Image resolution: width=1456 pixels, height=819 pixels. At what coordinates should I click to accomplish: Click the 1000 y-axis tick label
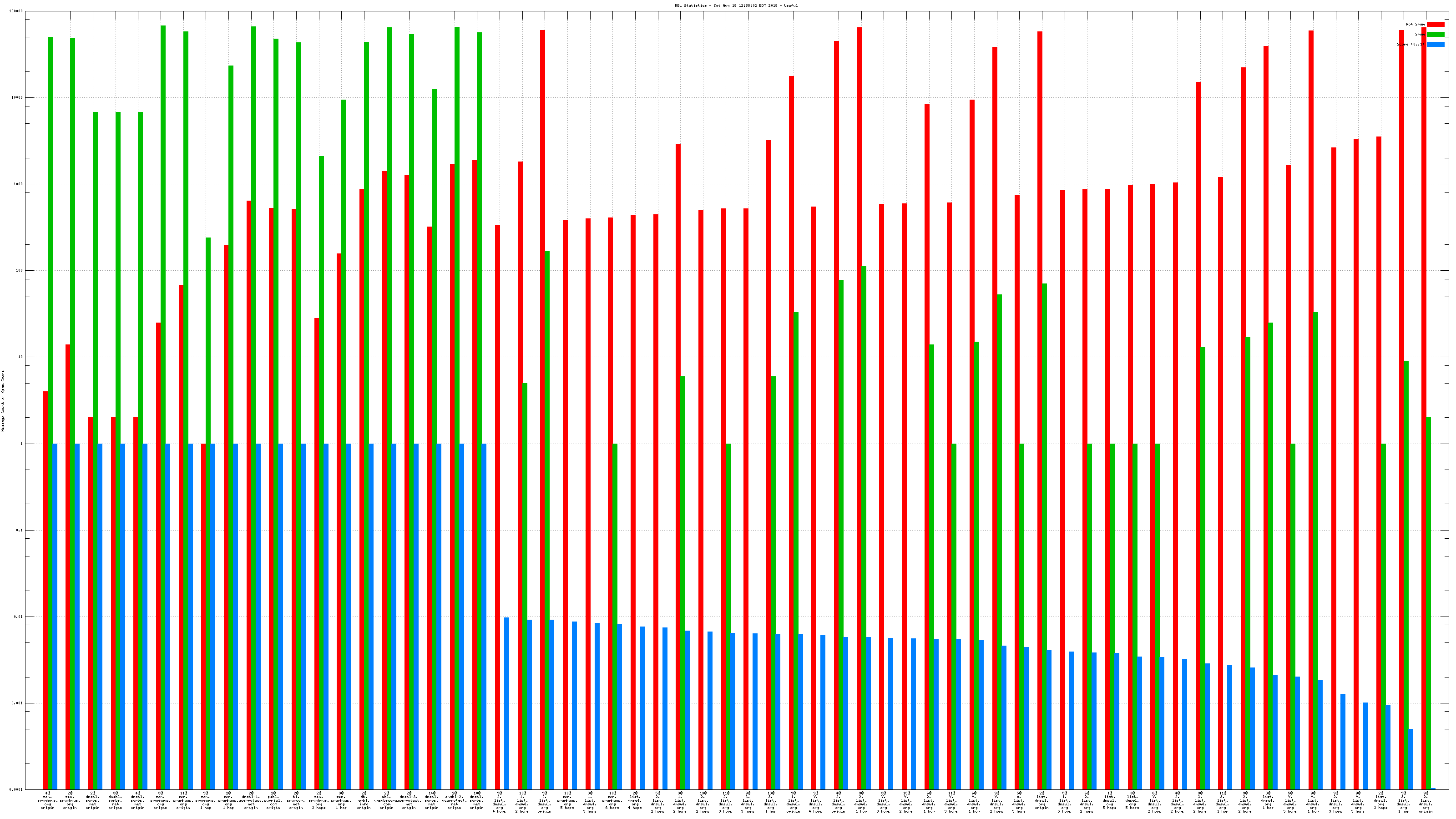click(x=19, y=184)
